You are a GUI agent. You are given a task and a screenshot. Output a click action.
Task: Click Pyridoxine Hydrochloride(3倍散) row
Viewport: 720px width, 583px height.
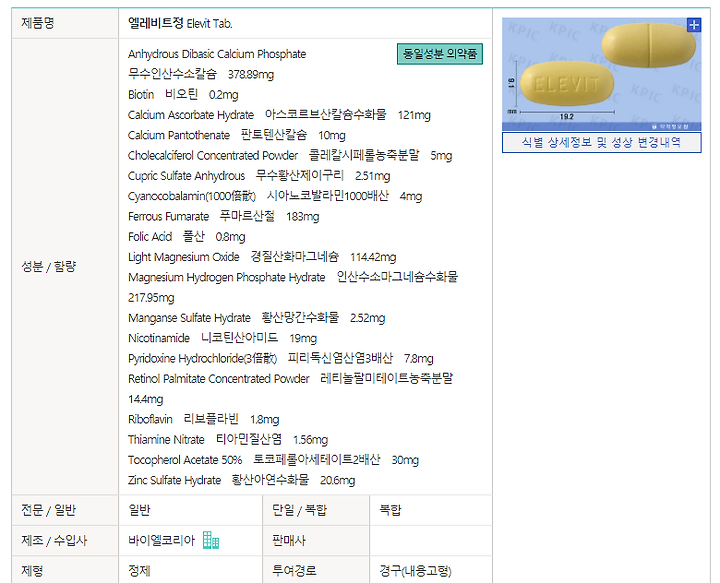281,359
